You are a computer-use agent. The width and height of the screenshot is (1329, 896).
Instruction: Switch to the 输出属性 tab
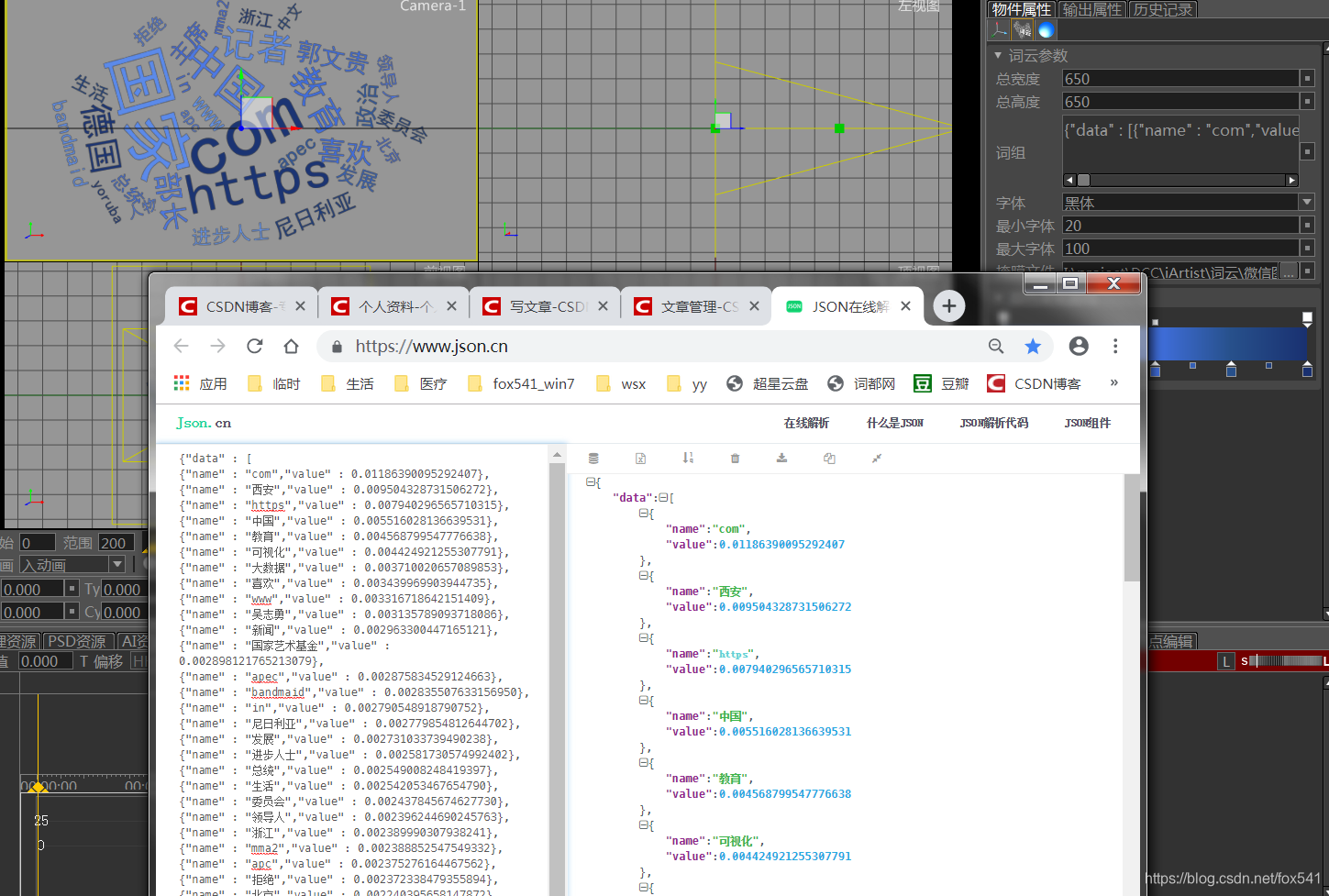(1091, 9)
